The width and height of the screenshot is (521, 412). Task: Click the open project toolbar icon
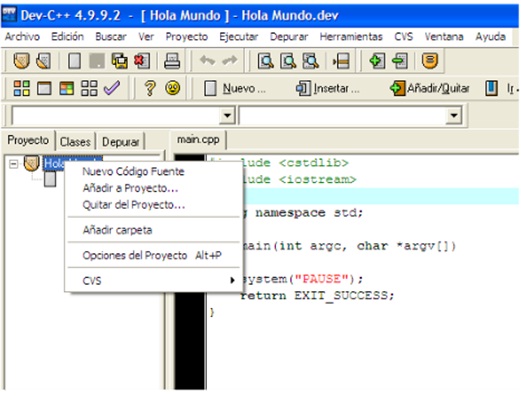(x=21, y=61)
